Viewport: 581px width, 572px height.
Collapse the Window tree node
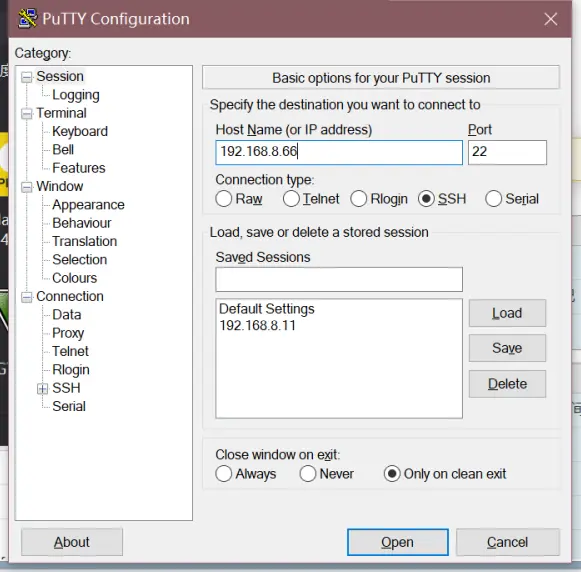click(x=27, y=187)
